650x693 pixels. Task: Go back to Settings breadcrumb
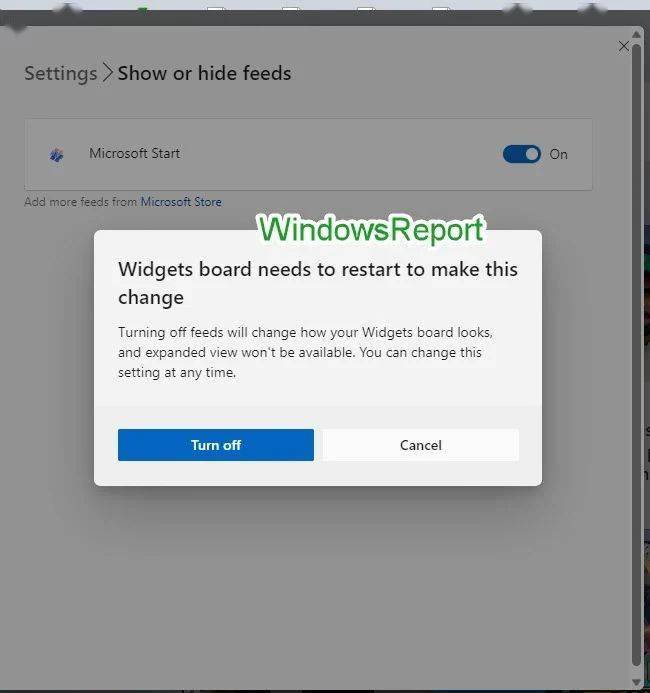(61, 73)
